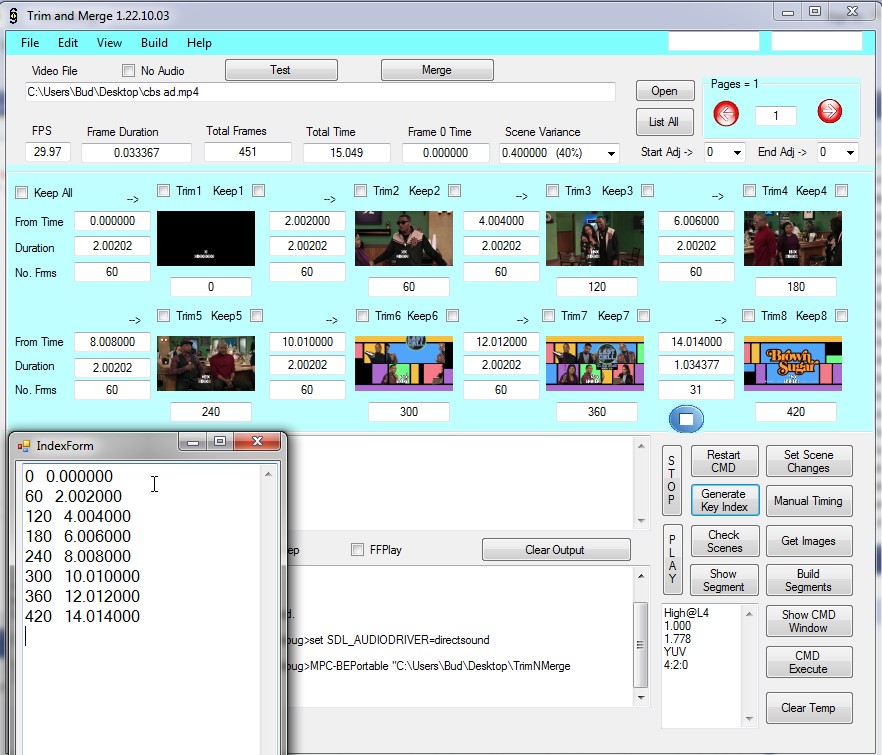Tick the Keep1 checkbox
This screenshot has width=882, height=755.
pos(259,191)
